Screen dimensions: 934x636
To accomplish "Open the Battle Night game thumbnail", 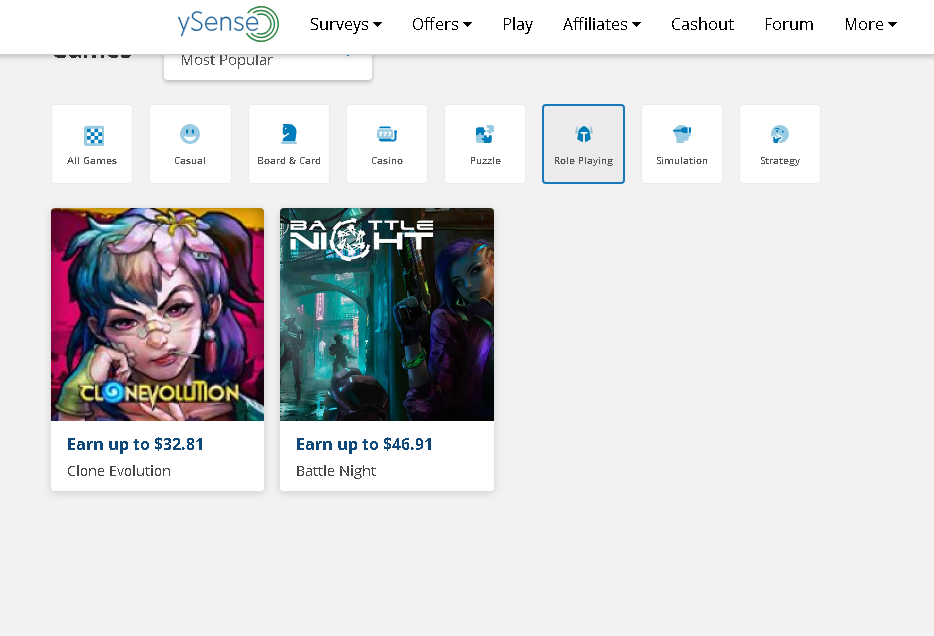I will click(x=387, y=314).
